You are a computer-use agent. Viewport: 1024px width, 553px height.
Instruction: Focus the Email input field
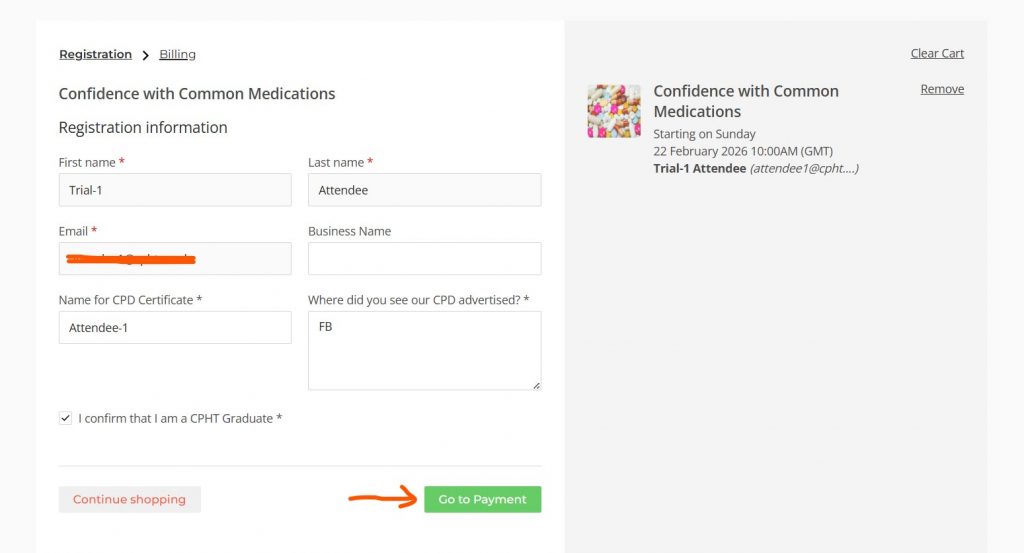(175, 258)
